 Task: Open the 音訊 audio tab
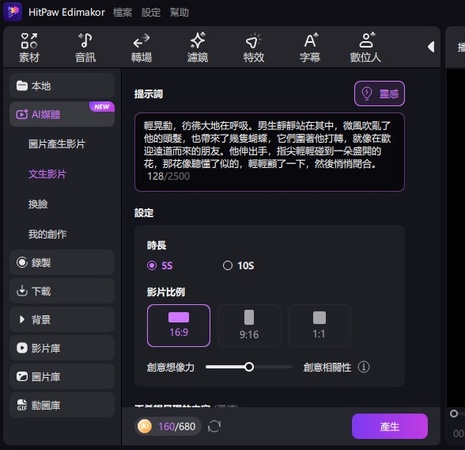click(x=85, y=48)
